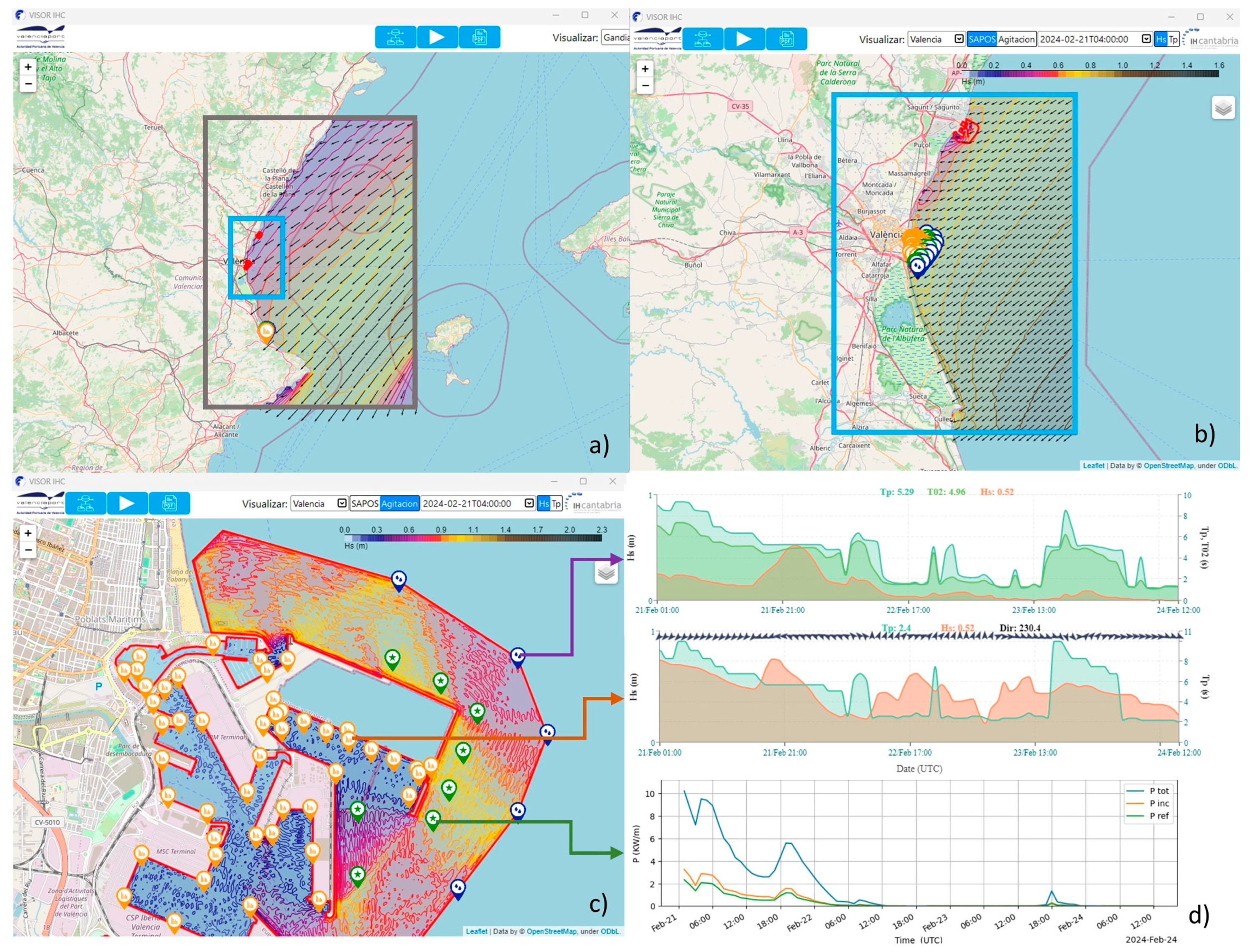Switch to Tp variable in panel b
This screenshot has height=952, width=1252.
(1173, 39)
